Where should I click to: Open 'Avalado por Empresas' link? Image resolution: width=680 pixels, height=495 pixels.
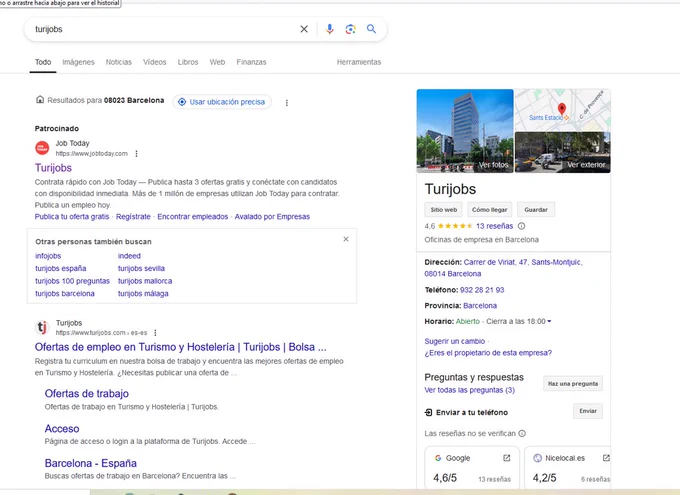pos(272,216)
